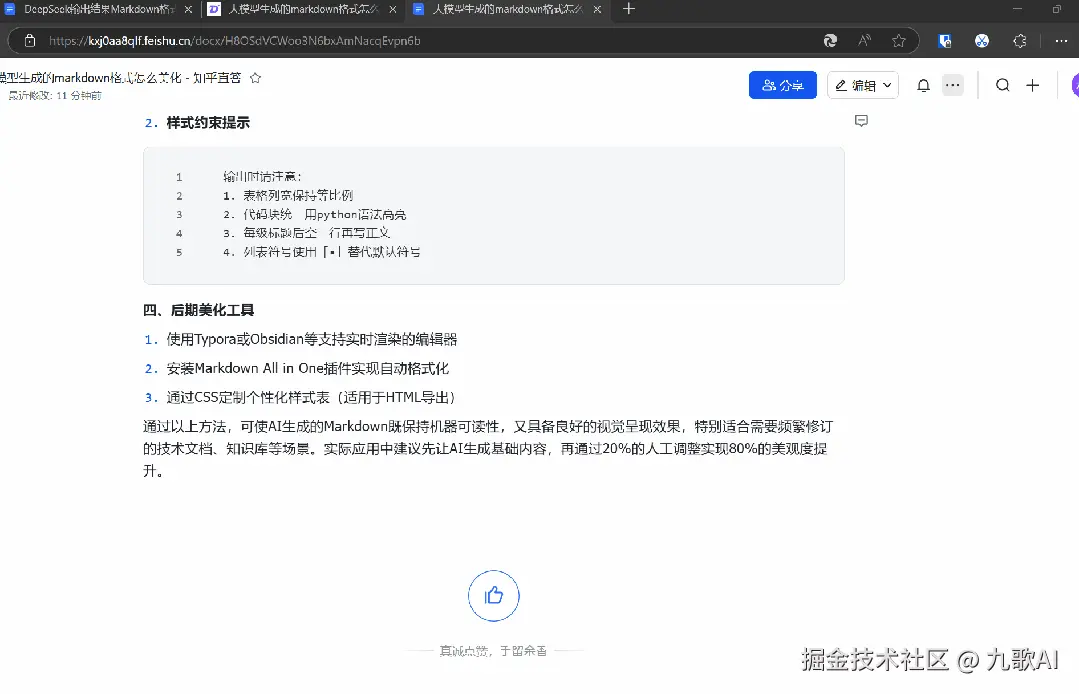The height and width of the screenshot is (694, 1079).
Task: Click the blue 分享 share button
Action: (781, 85)
